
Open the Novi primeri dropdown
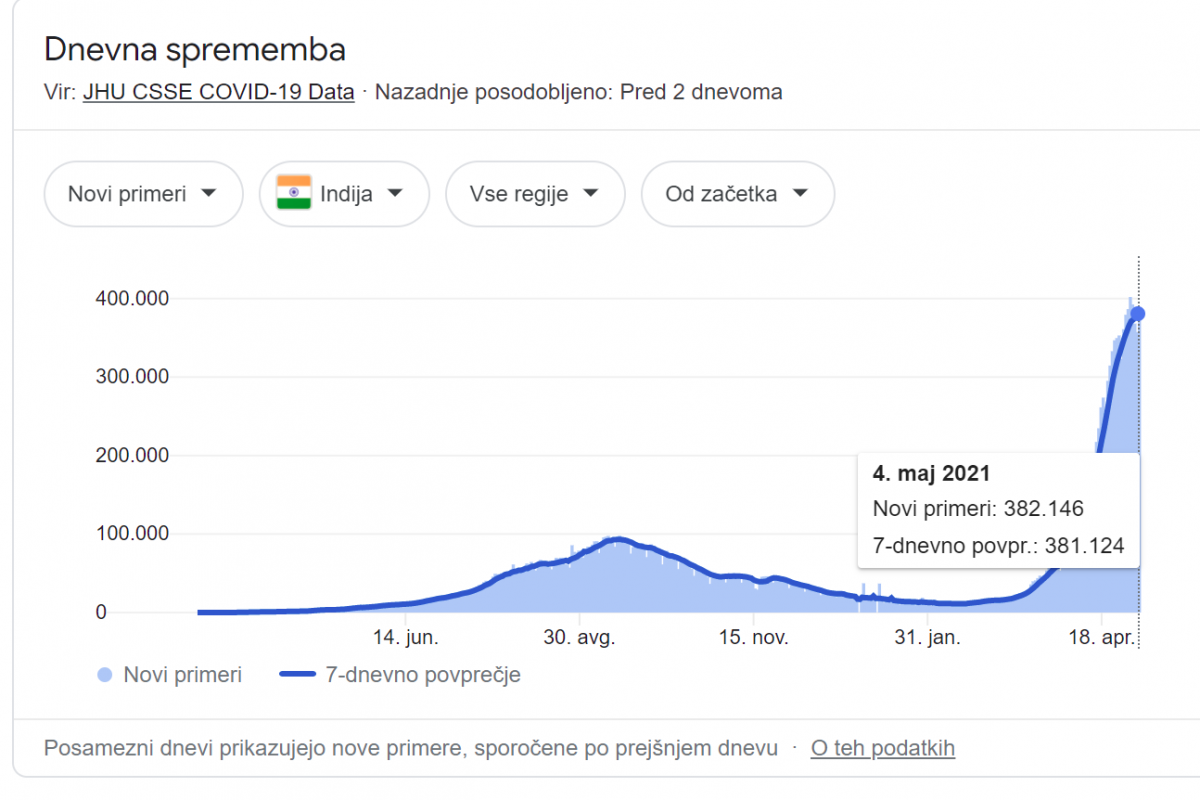pyautogui.click(x=143, y=194)
